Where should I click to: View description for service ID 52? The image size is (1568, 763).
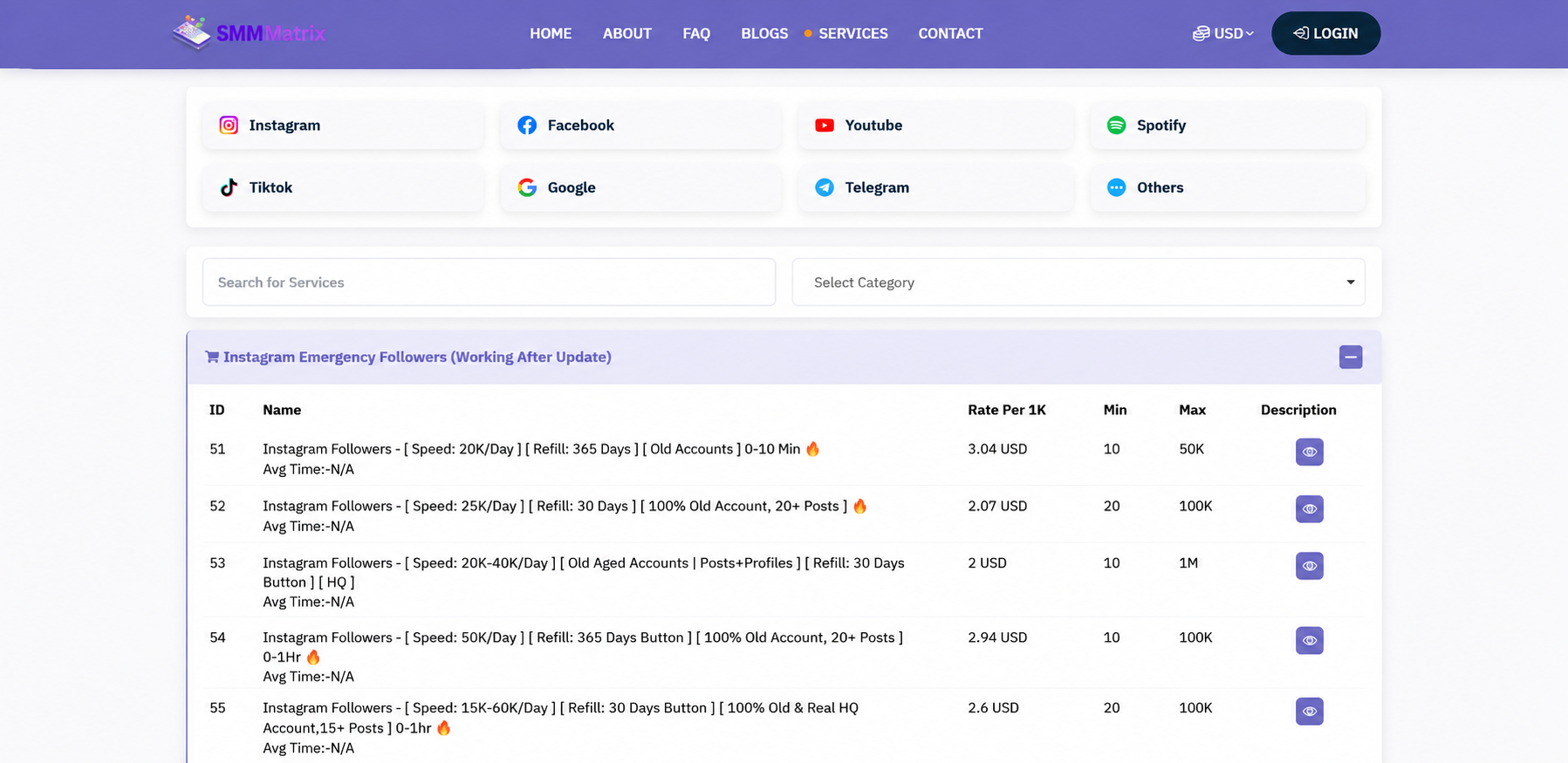[x=1309, y=508]
